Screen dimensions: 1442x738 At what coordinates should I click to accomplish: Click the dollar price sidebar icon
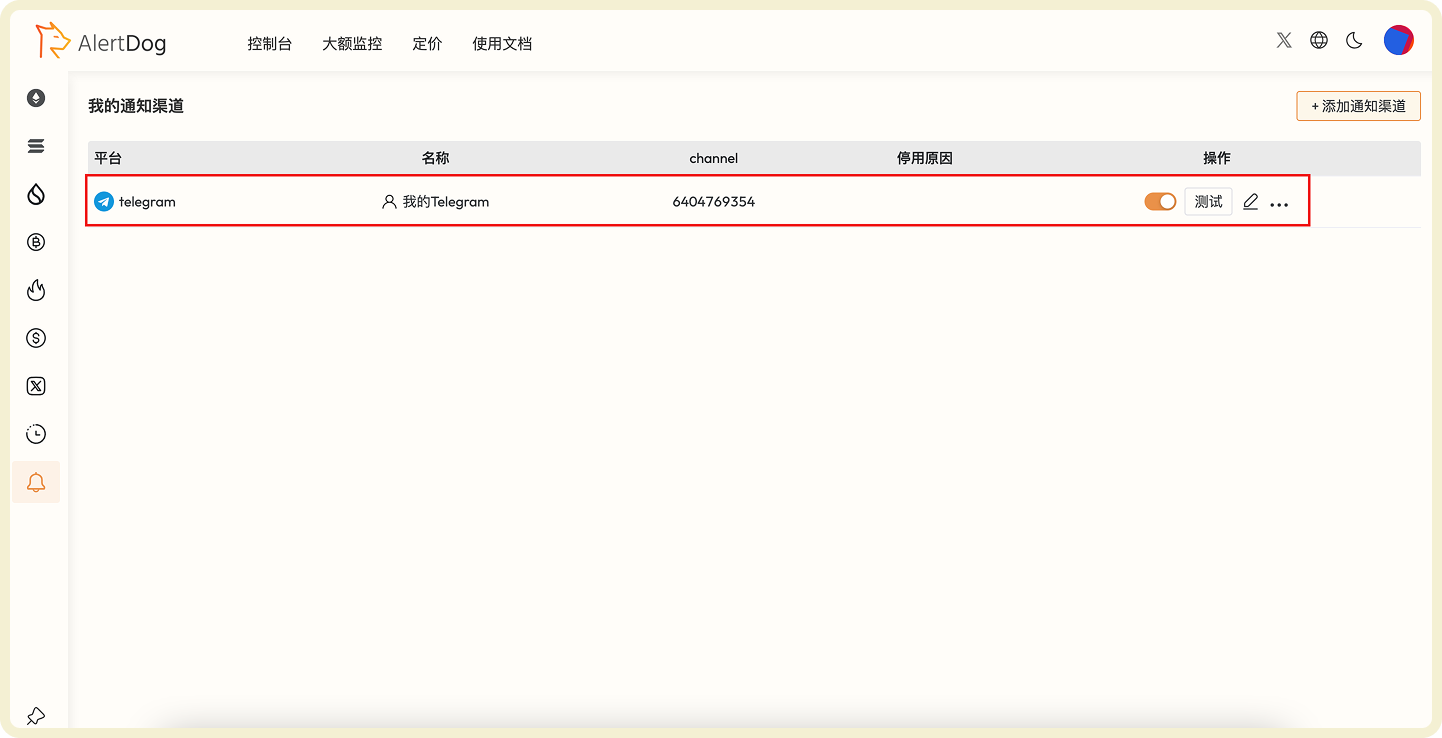coord(36,338)
